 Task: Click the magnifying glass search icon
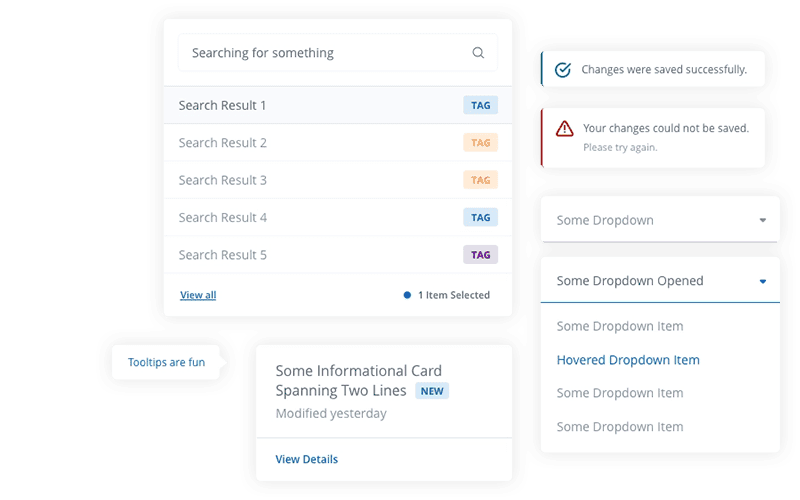[x=478, y=53]
